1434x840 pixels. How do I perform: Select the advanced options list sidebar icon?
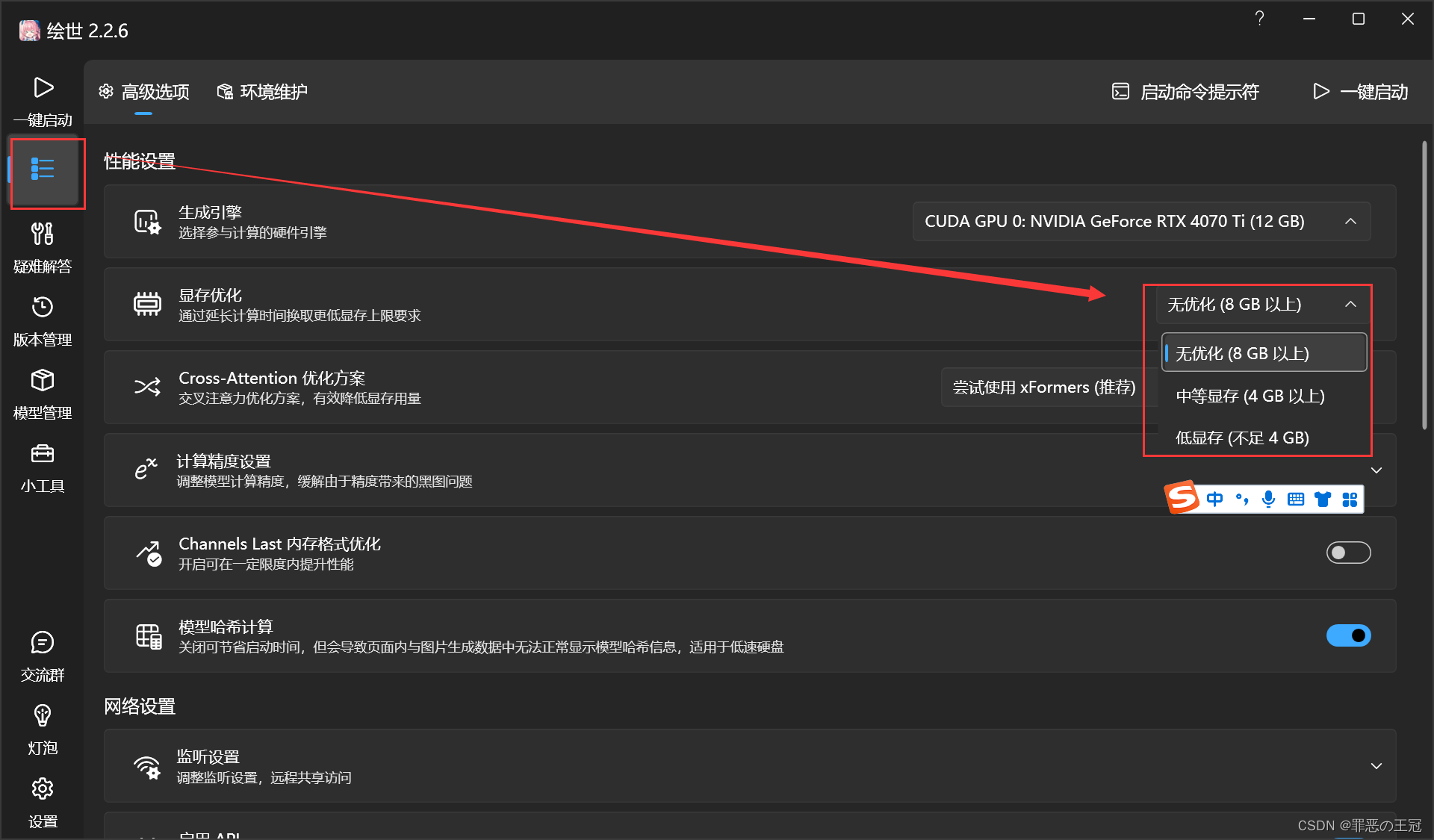click(x=43, y=169)
